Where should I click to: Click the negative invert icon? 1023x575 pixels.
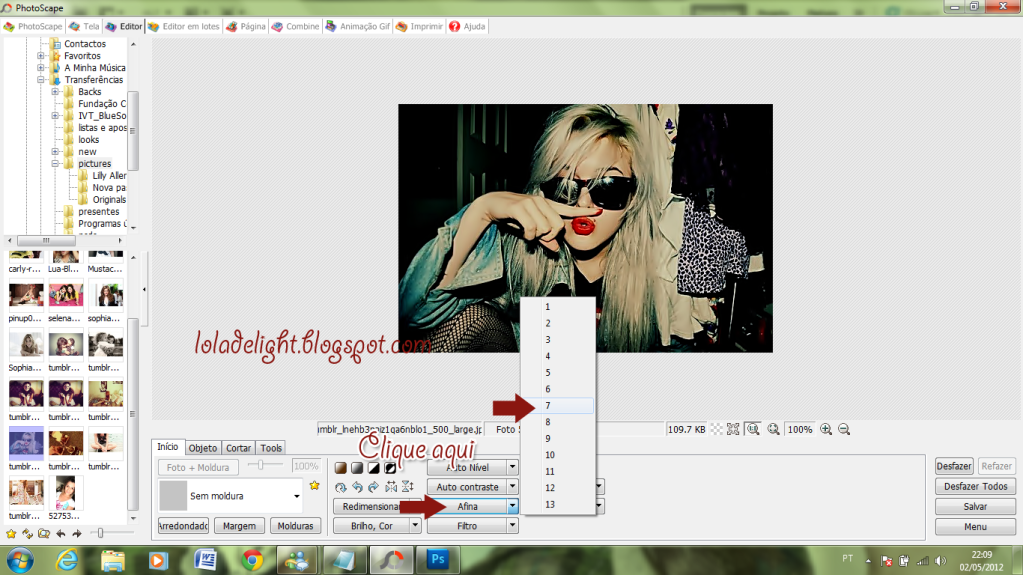(x=390, y=468)
